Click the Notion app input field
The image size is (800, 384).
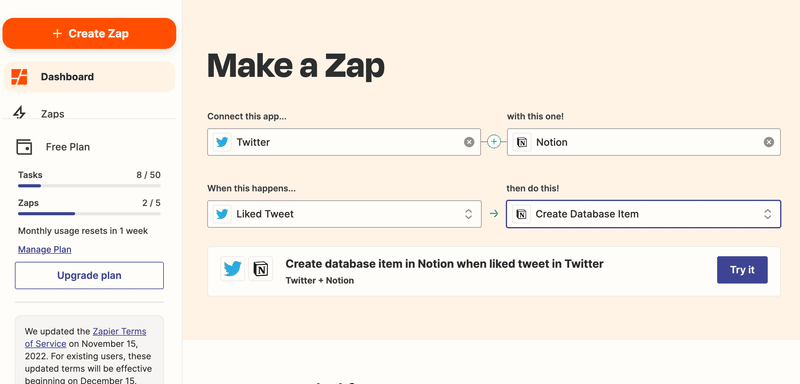(643, 142)
